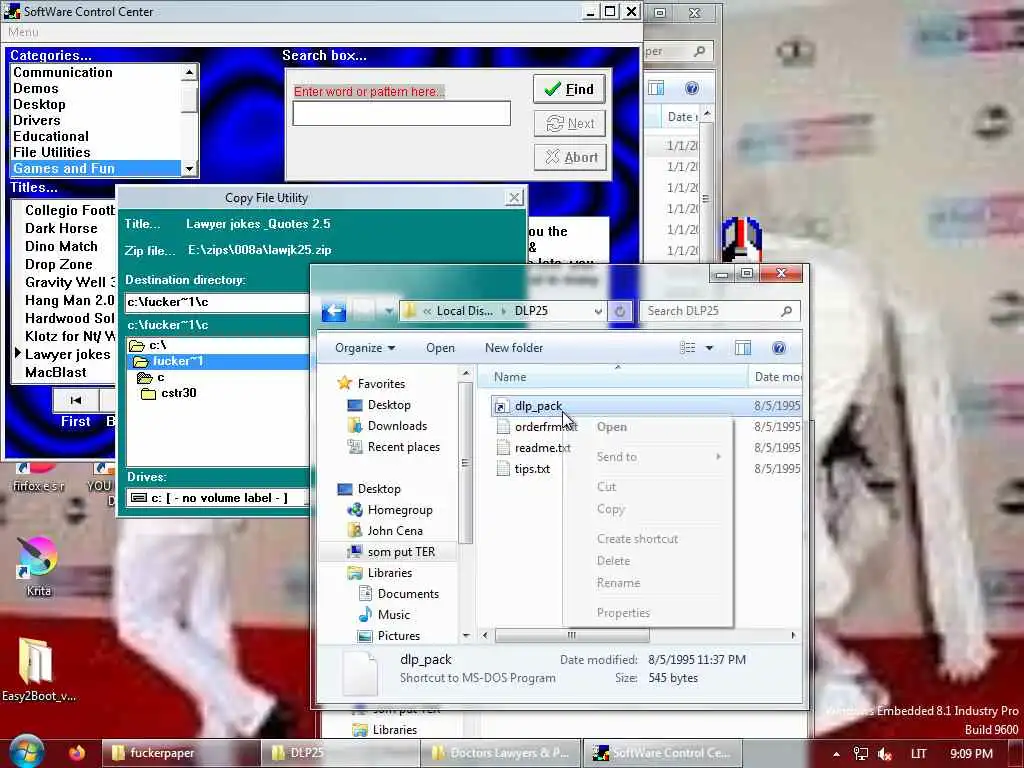Select MacBlast title
Screen dimensions: 1024x768
(56, 372)
